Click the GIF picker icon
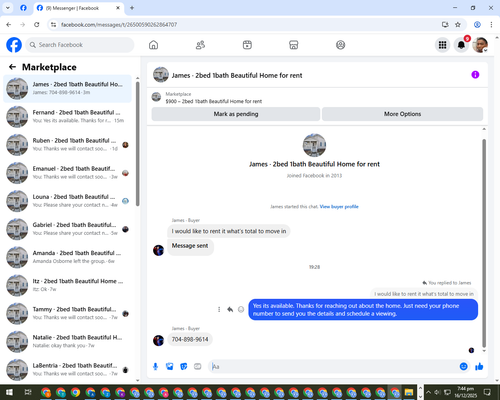 click(x=198, y=367)
